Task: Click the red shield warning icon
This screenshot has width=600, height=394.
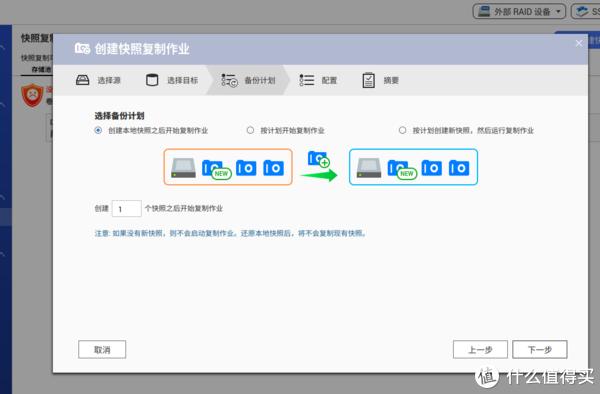Action: click(33, 95)
